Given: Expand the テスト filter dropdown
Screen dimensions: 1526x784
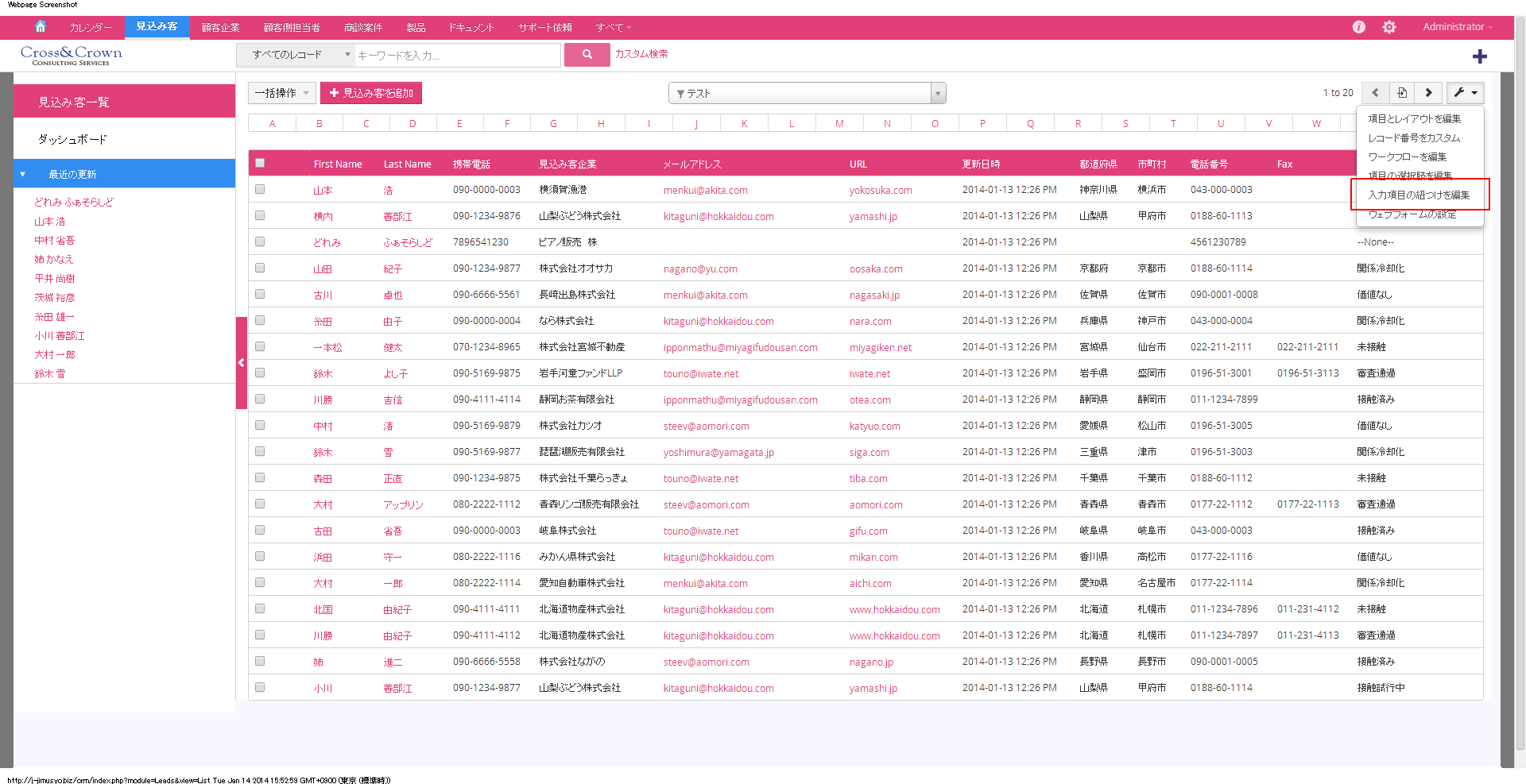Looking at the screenshot, I should (938, 94).
